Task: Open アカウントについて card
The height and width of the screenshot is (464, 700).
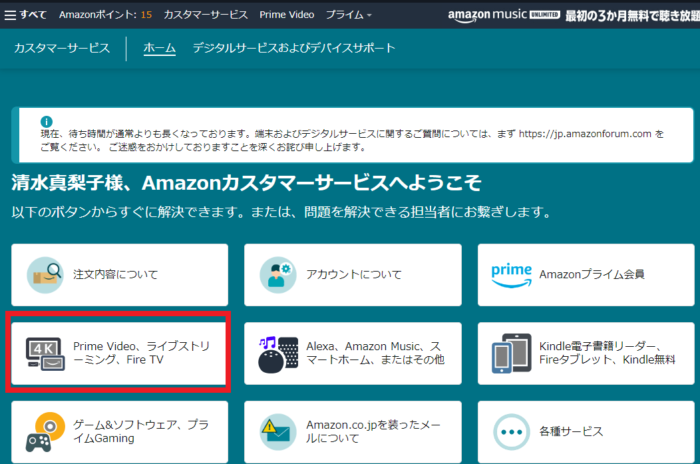Action: [x=353, y=275]
